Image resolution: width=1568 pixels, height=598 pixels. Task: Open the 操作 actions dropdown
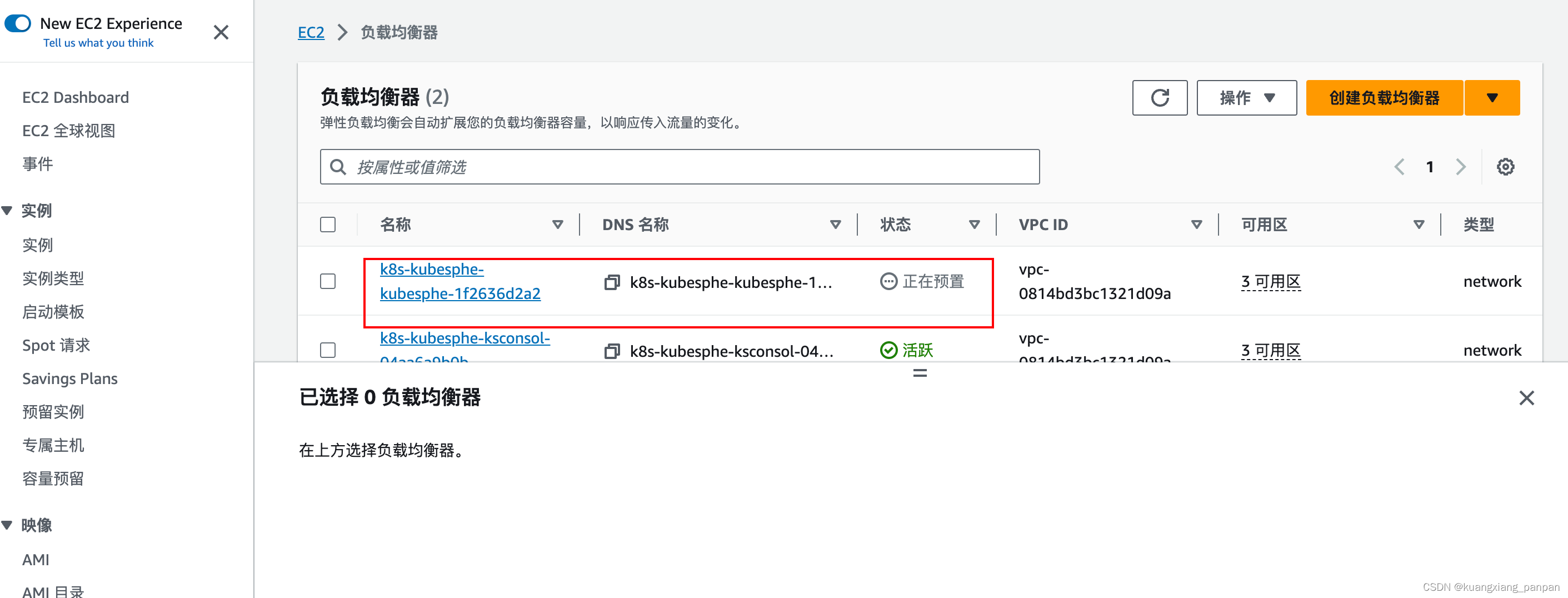point(1246,97)
